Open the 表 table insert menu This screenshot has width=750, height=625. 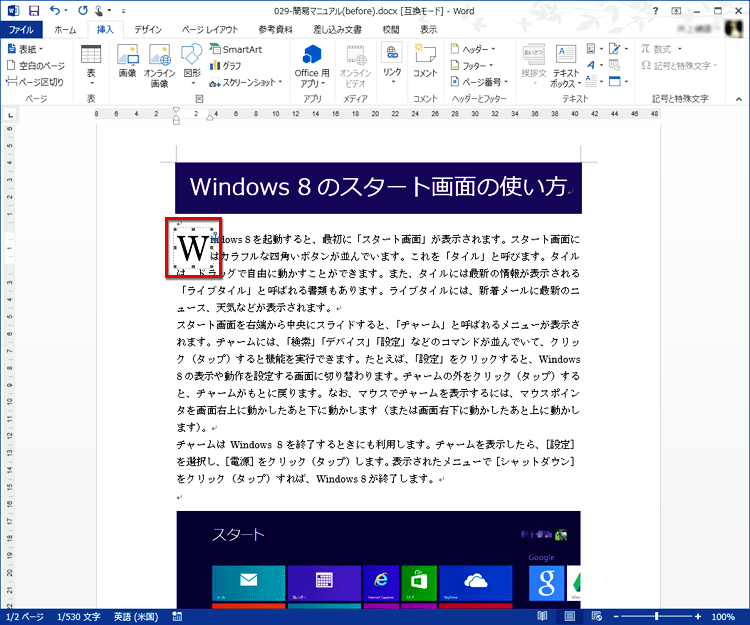pos(91,65)
